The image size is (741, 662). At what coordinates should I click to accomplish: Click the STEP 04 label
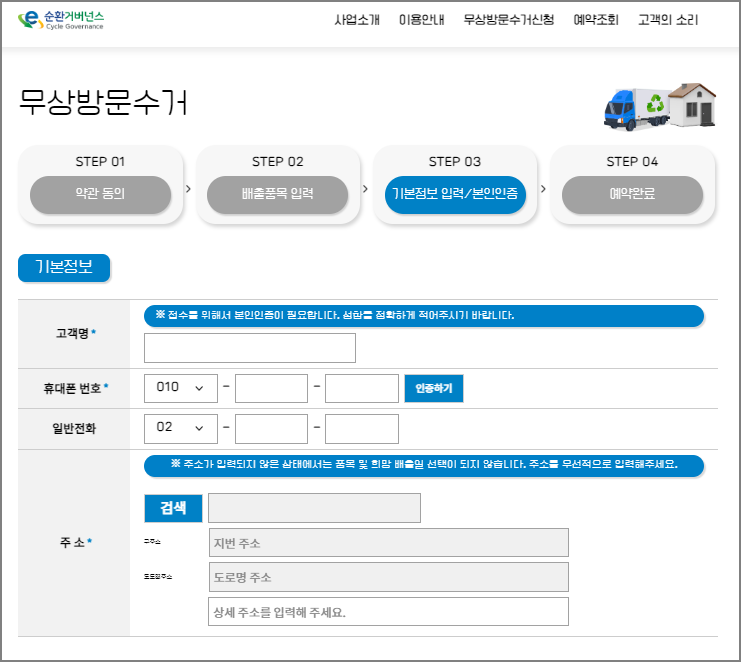632,162
